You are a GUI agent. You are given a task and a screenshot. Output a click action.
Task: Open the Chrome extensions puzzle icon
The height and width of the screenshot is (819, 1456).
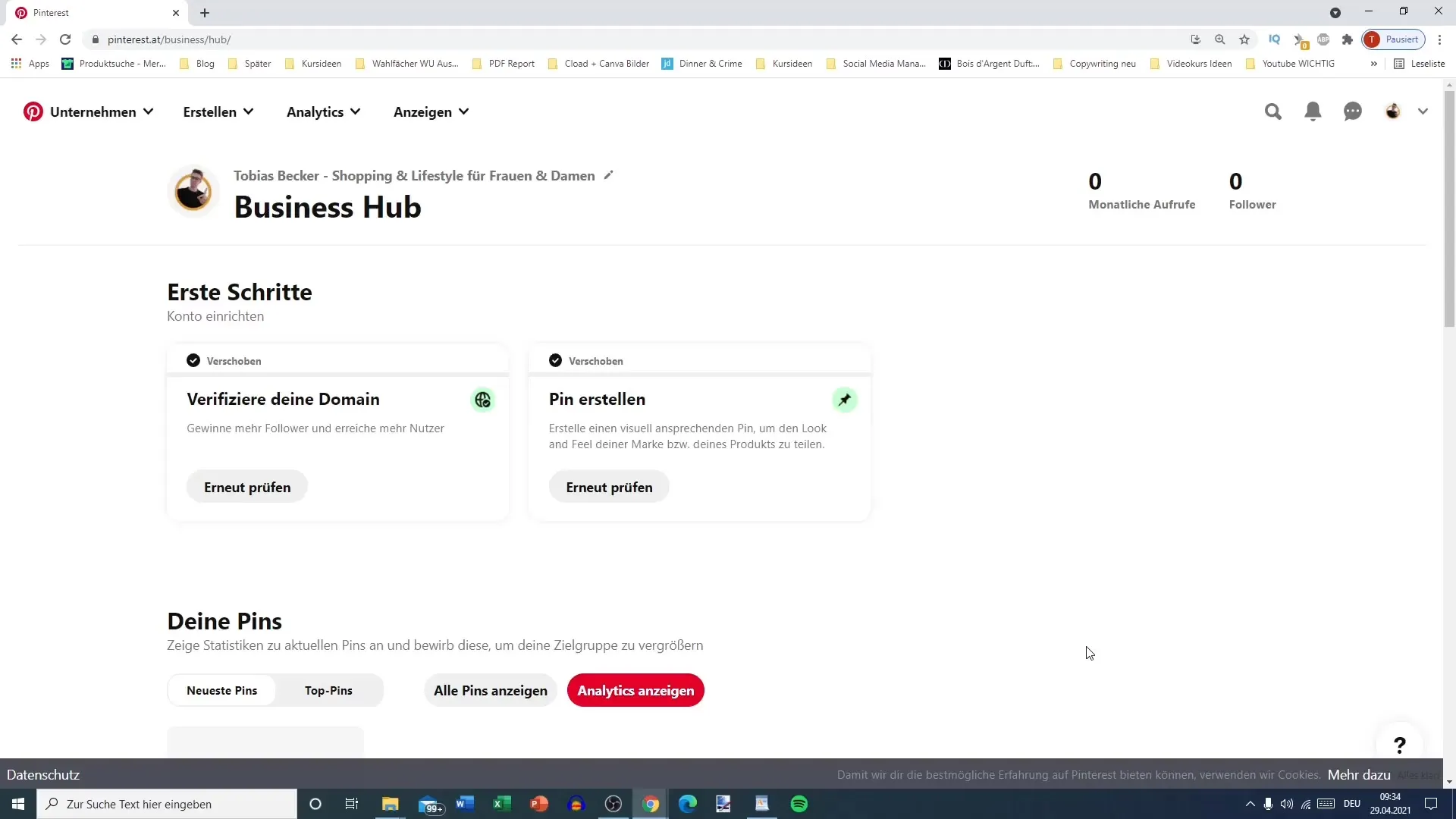[x=1348, y=39]
